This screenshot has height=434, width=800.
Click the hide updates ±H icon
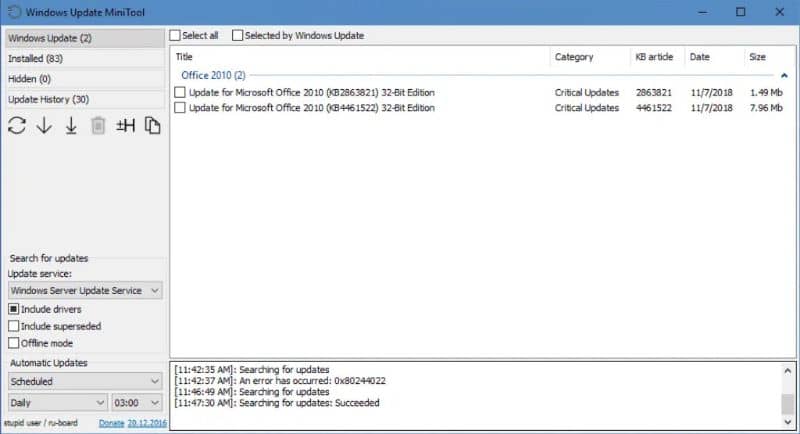(126, 125)
